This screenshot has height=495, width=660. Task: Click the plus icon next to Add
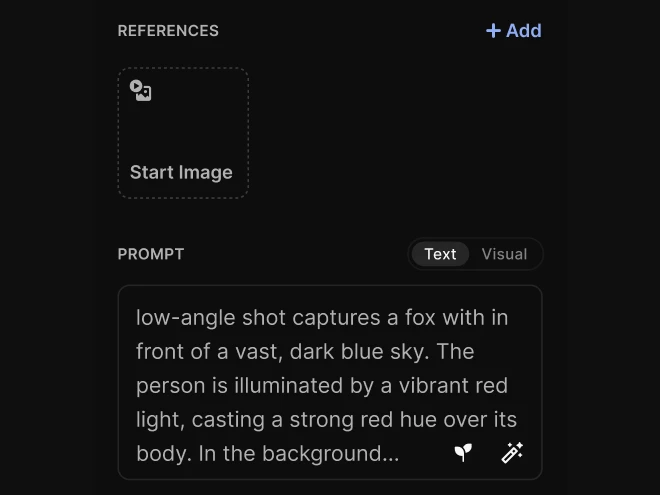coord(493,31)
